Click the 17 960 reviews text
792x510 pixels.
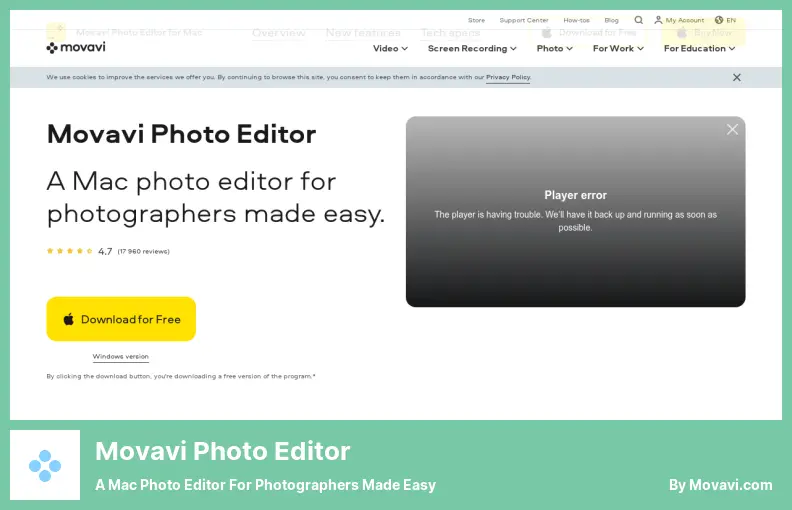click(x=143, y=251)
